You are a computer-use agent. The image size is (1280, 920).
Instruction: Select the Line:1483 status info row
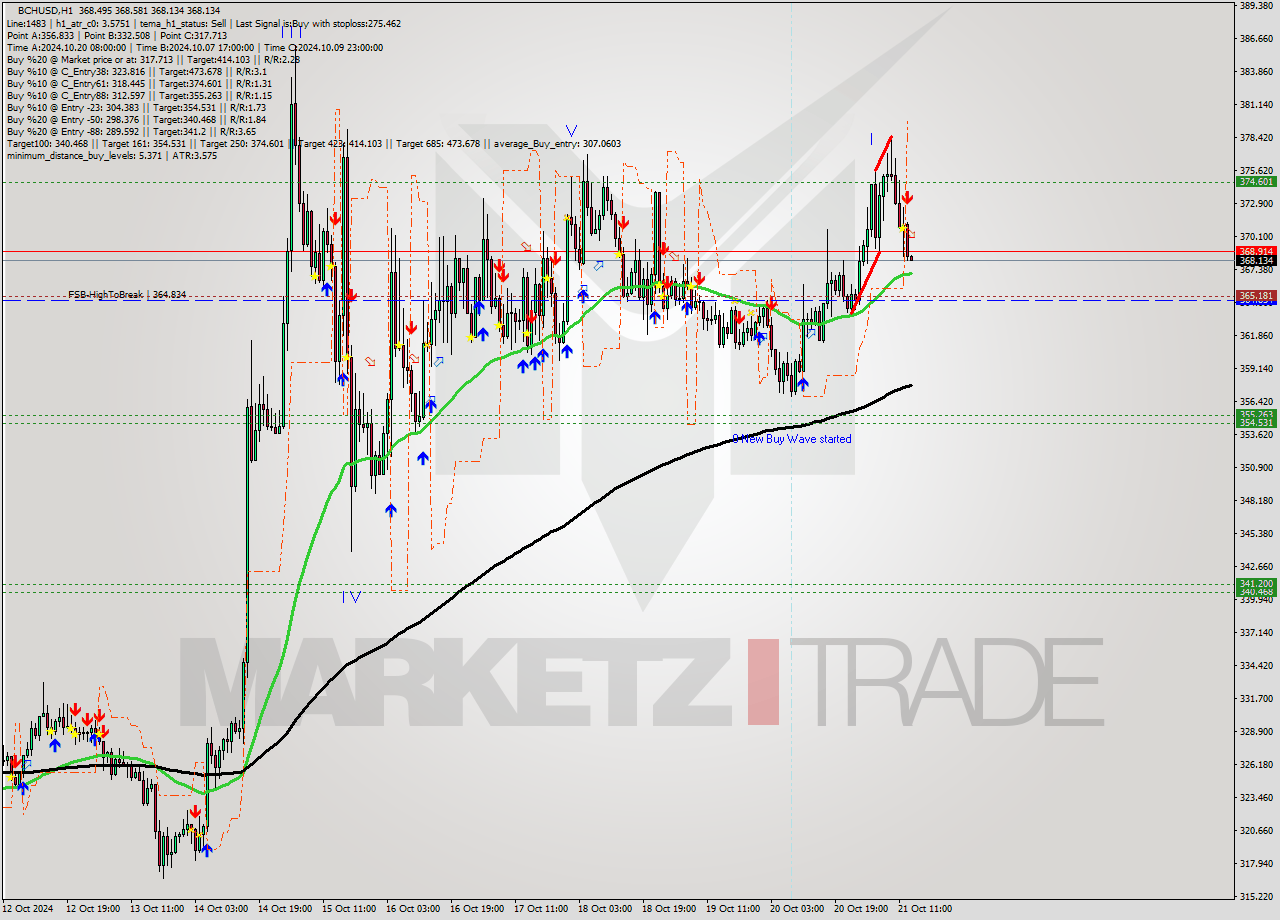click(x=204, y=23)
